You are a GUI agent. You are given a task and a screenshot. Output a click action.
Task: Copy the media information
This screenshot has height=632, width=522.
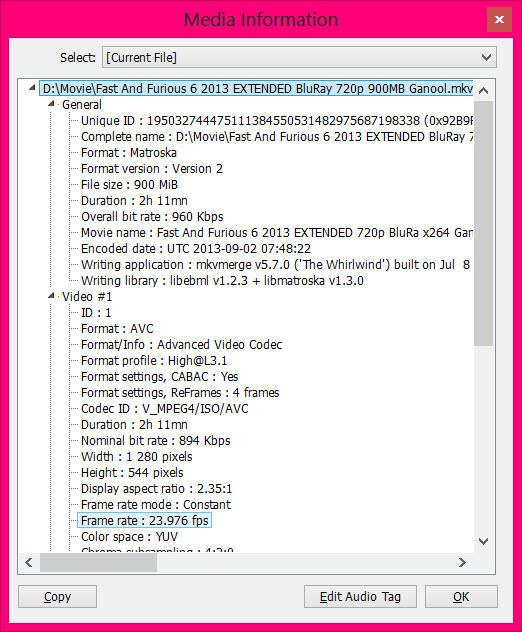(57, 597)
